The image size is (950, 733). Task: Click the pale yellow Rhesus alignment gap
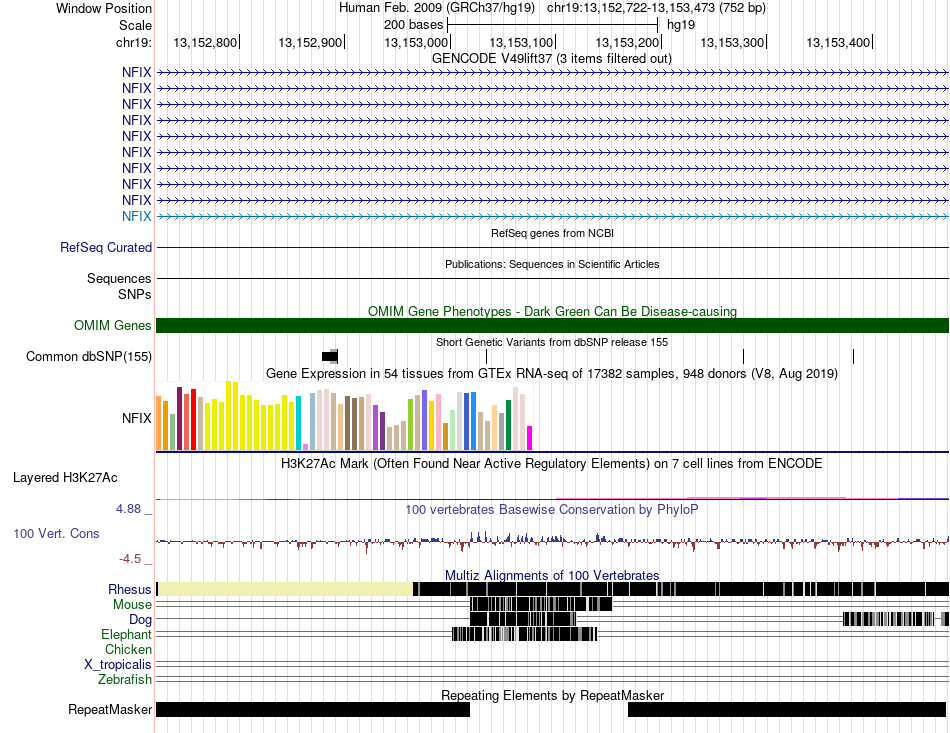(x=285, y=589)
